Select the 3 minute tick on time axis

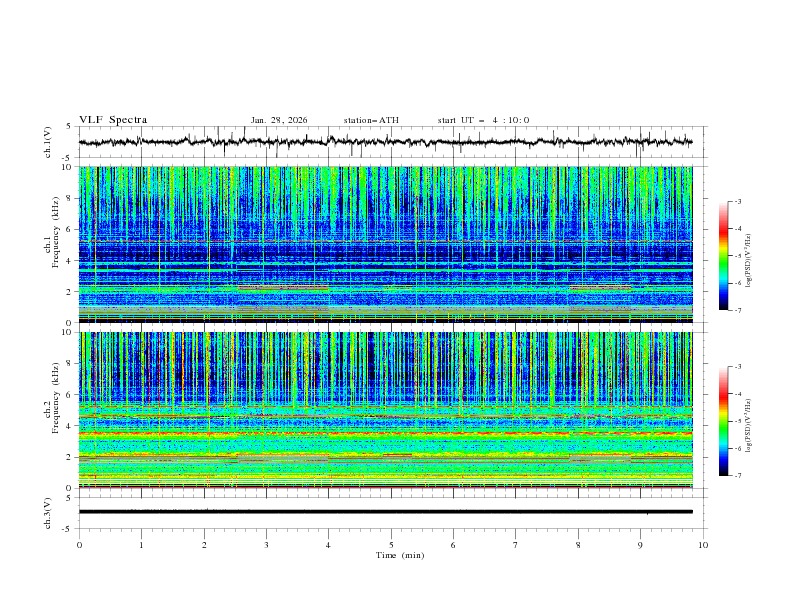coord(266,544)
